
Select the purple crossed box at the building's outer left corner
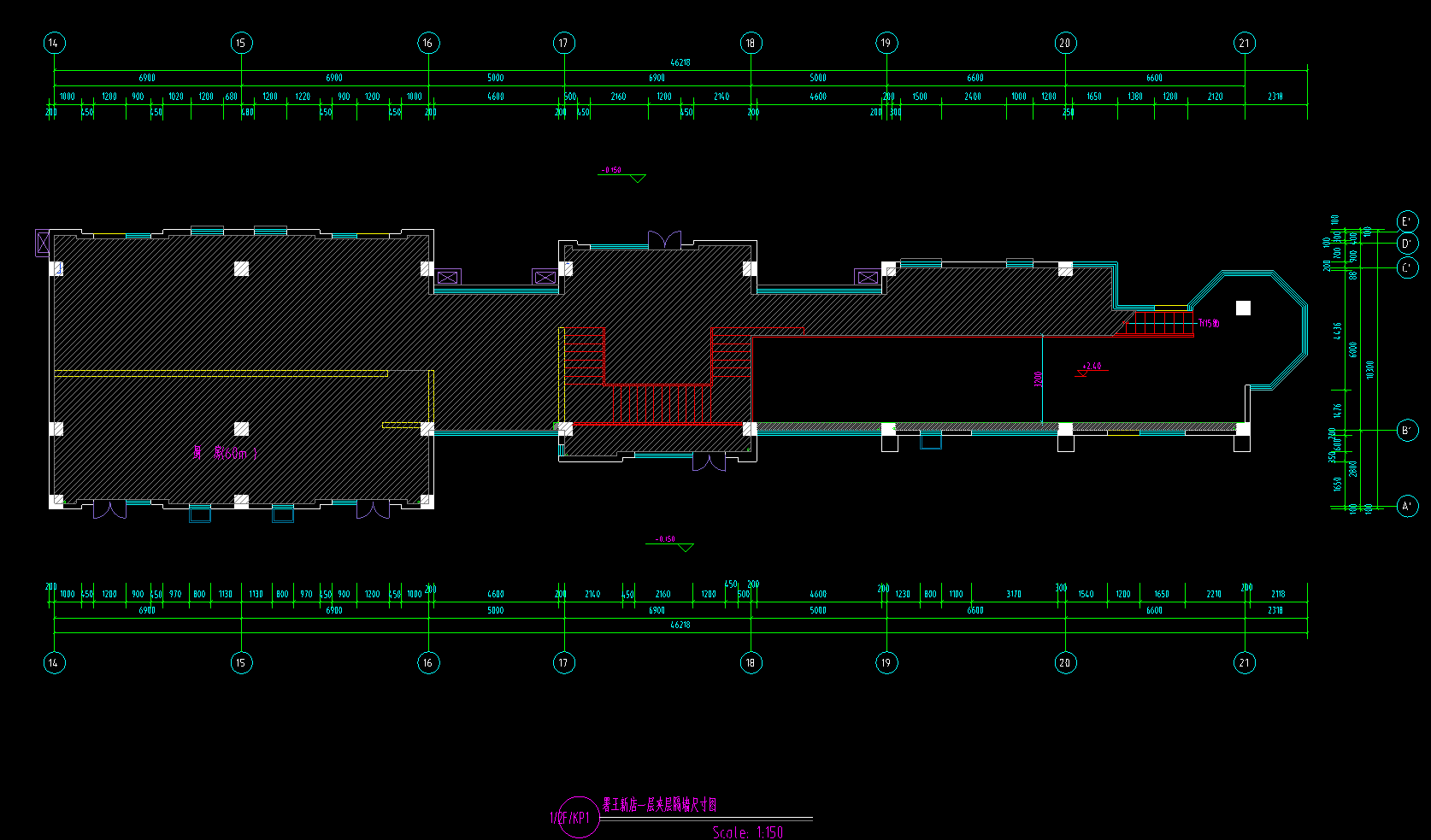[43, 242]
